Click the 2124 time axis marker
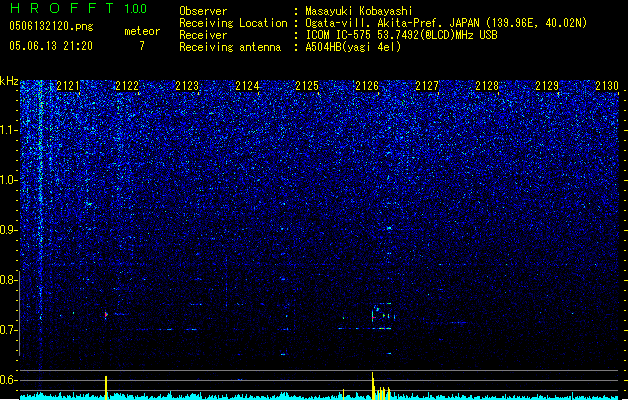 (248, 86)
